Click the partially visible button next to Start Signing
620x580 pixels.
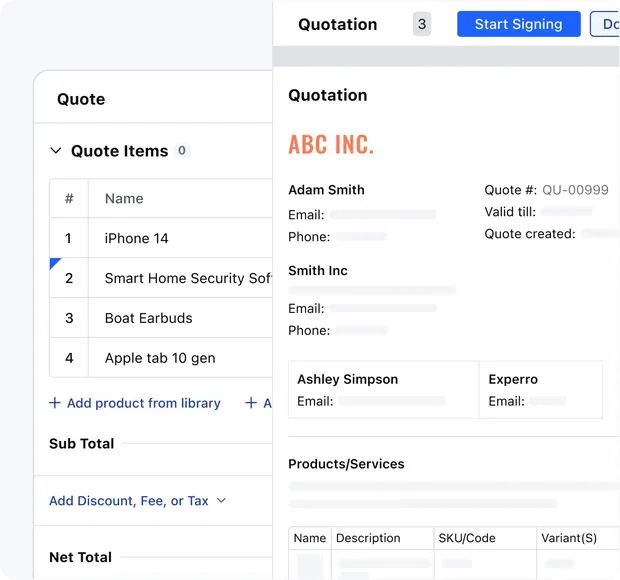[606, 24]
